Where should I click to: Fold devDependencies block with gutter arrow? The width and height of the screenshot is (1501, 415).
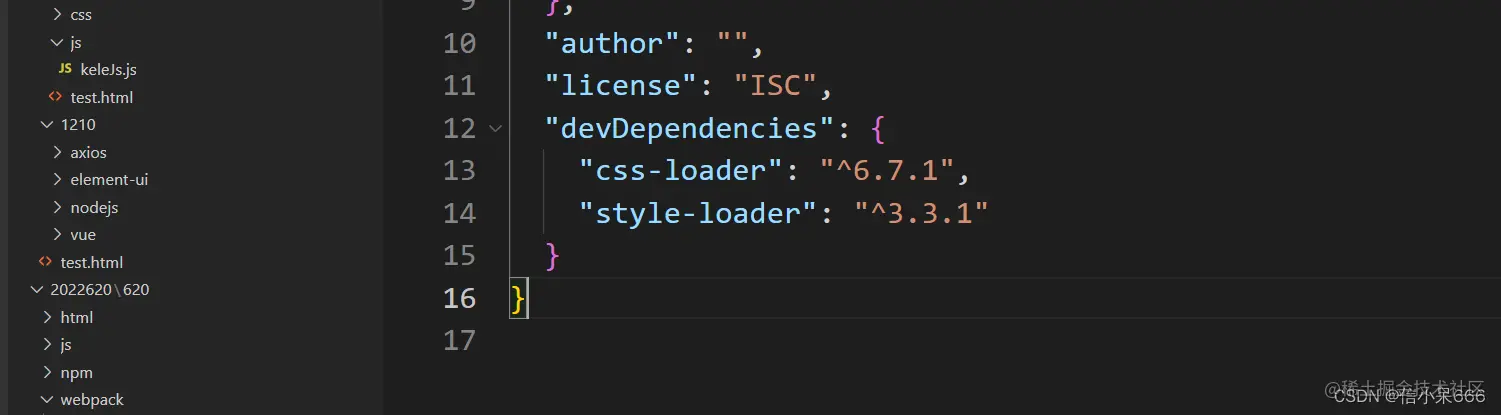pyautogui.click(x=495, y=128)
